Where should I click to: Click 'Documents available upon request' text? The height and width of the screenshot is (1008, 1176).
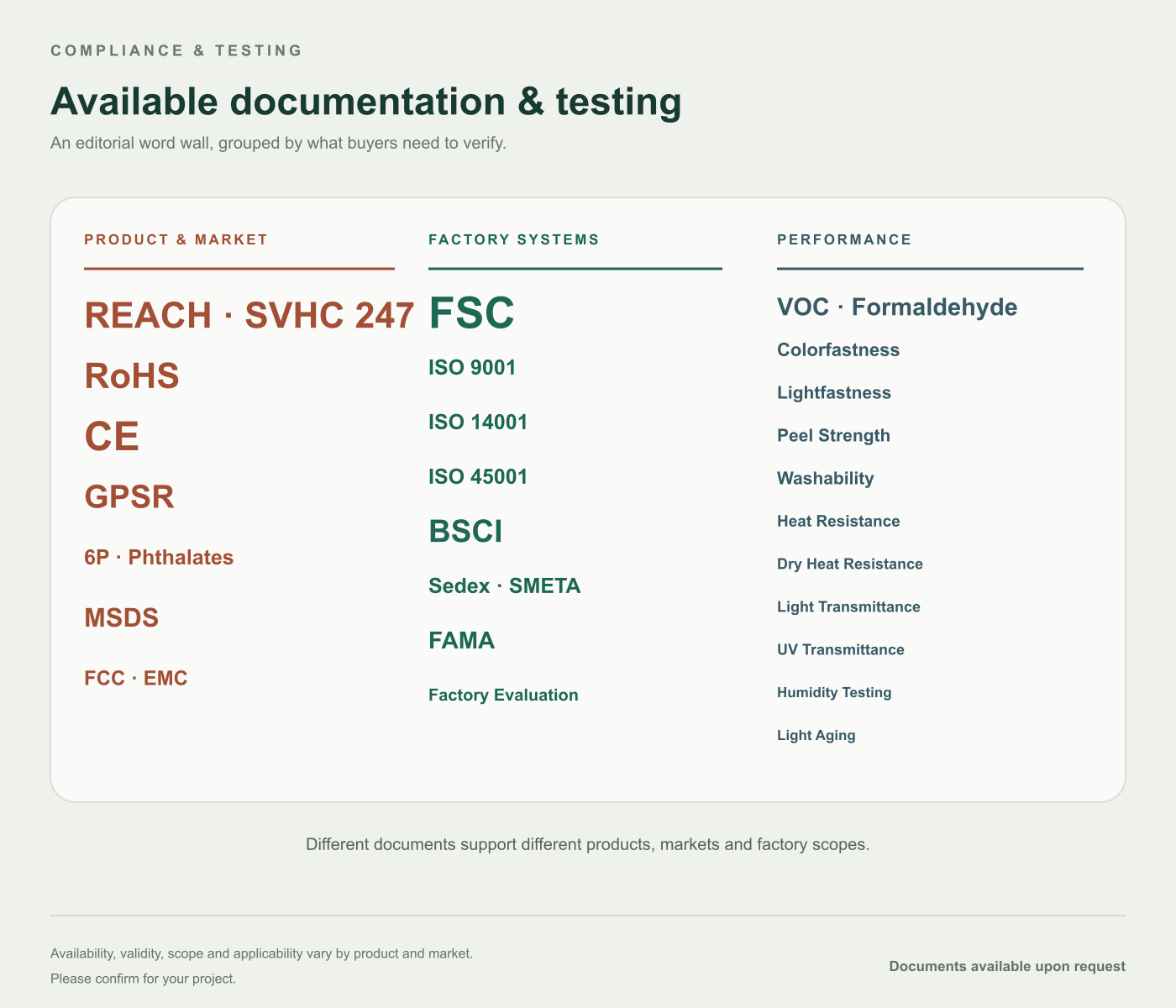point(1007,966)
